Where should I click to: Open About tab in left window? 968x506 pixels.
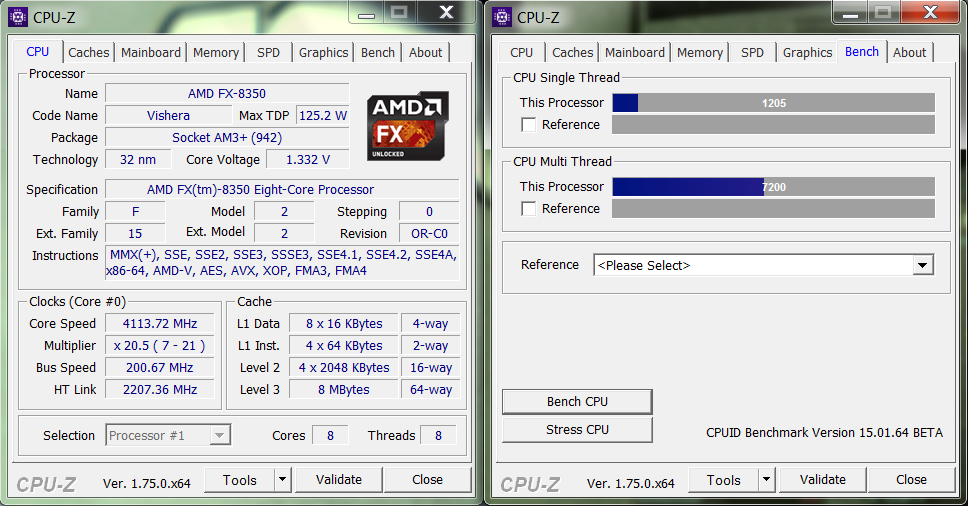pyautogui.click(x=425, y=52)
